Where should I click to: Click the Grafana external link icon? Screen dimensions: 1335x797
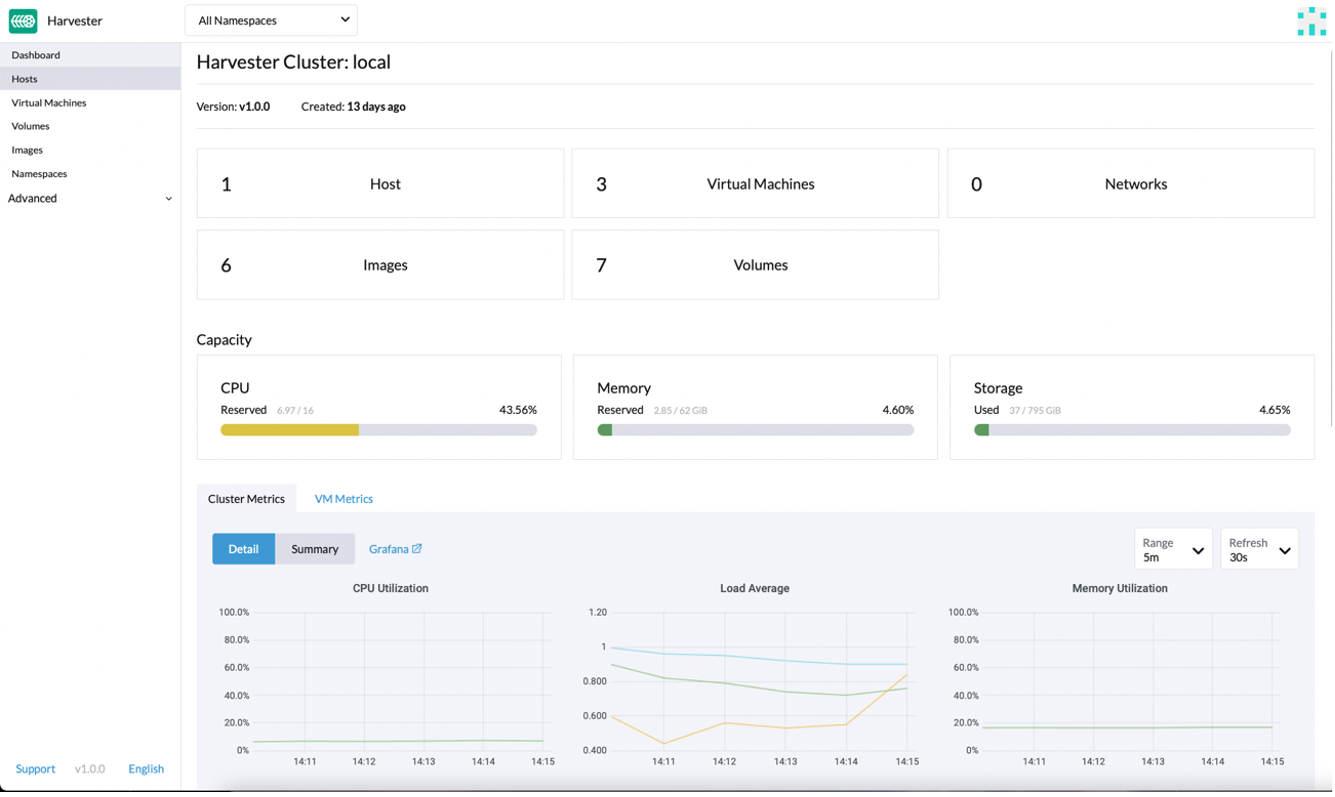pos(417,549)
